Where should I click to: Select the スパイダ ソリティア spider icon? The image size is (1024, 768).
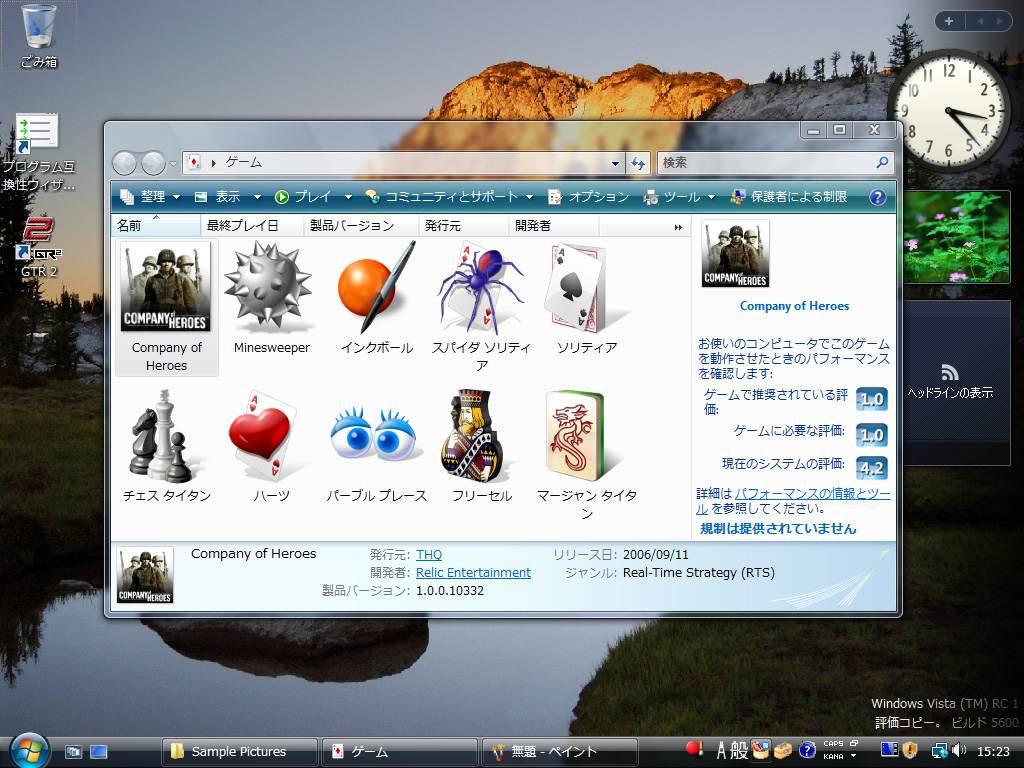pos(481,287)
